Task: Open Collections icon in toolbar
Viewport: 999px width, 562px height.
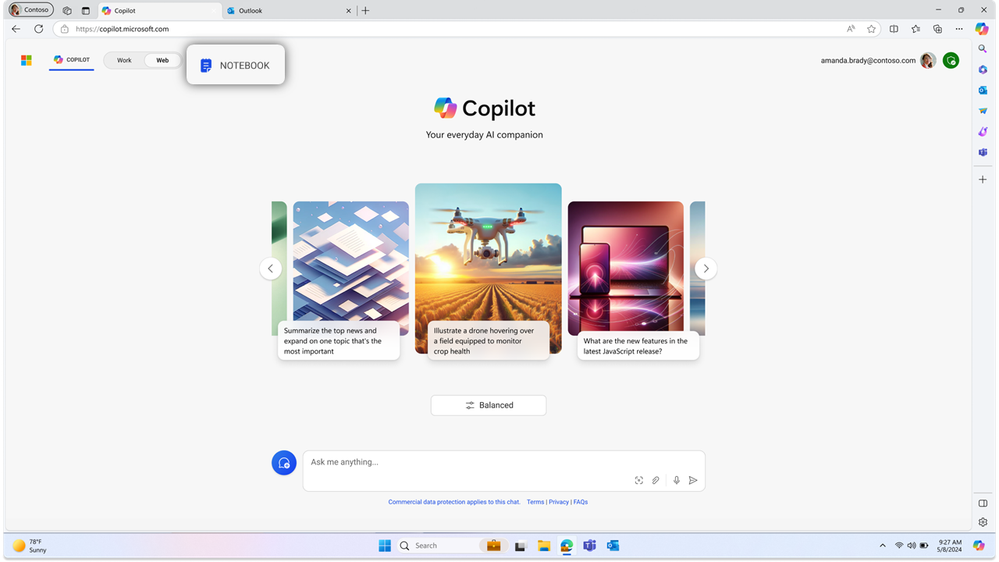Action: (937, 29)
